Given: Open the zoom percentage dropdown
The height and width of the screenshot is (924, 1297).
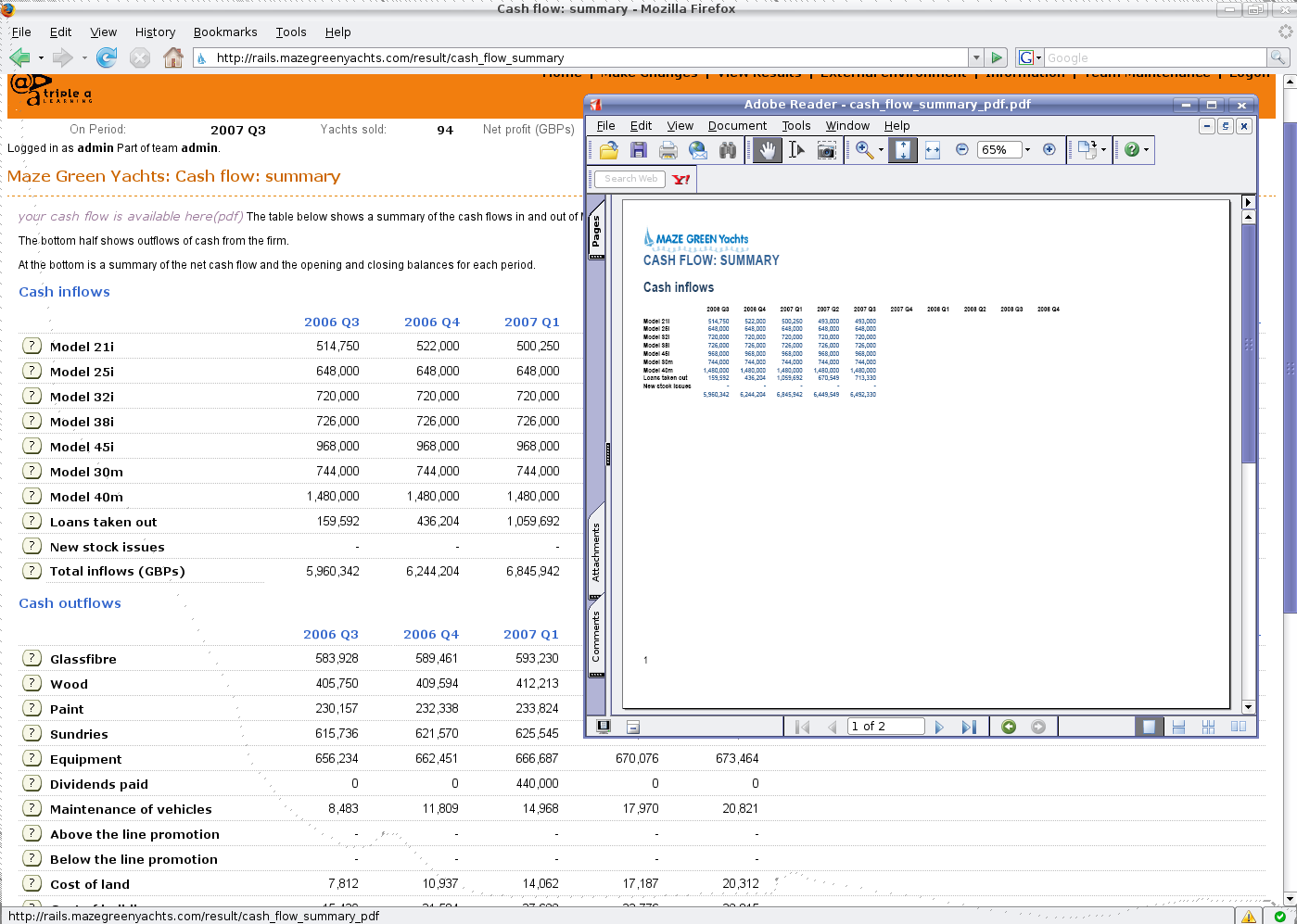Looking at the screenshot, I should coord(1027,149).
